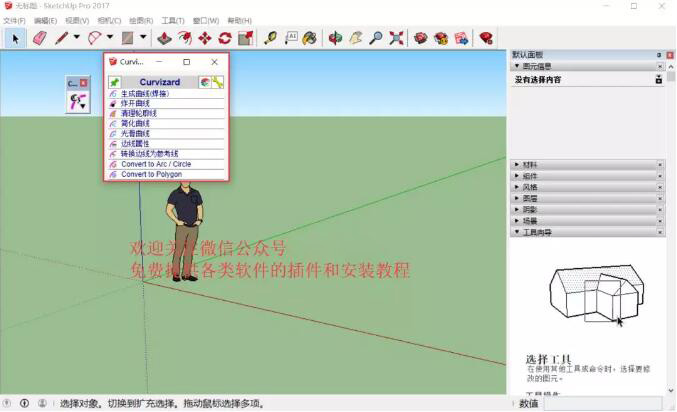Select the Rectangle shape tool

[127, 38]
